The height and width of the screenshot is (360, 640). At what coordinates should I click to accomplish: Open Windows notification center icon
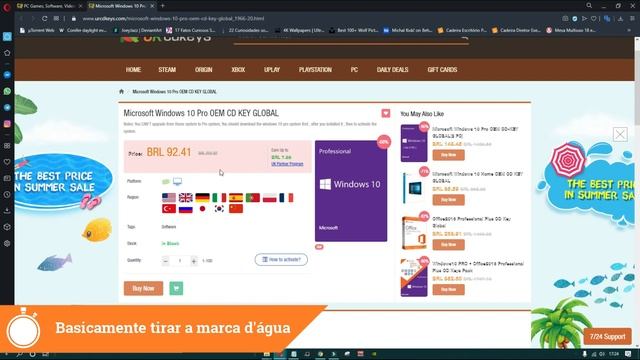(628, 354)
